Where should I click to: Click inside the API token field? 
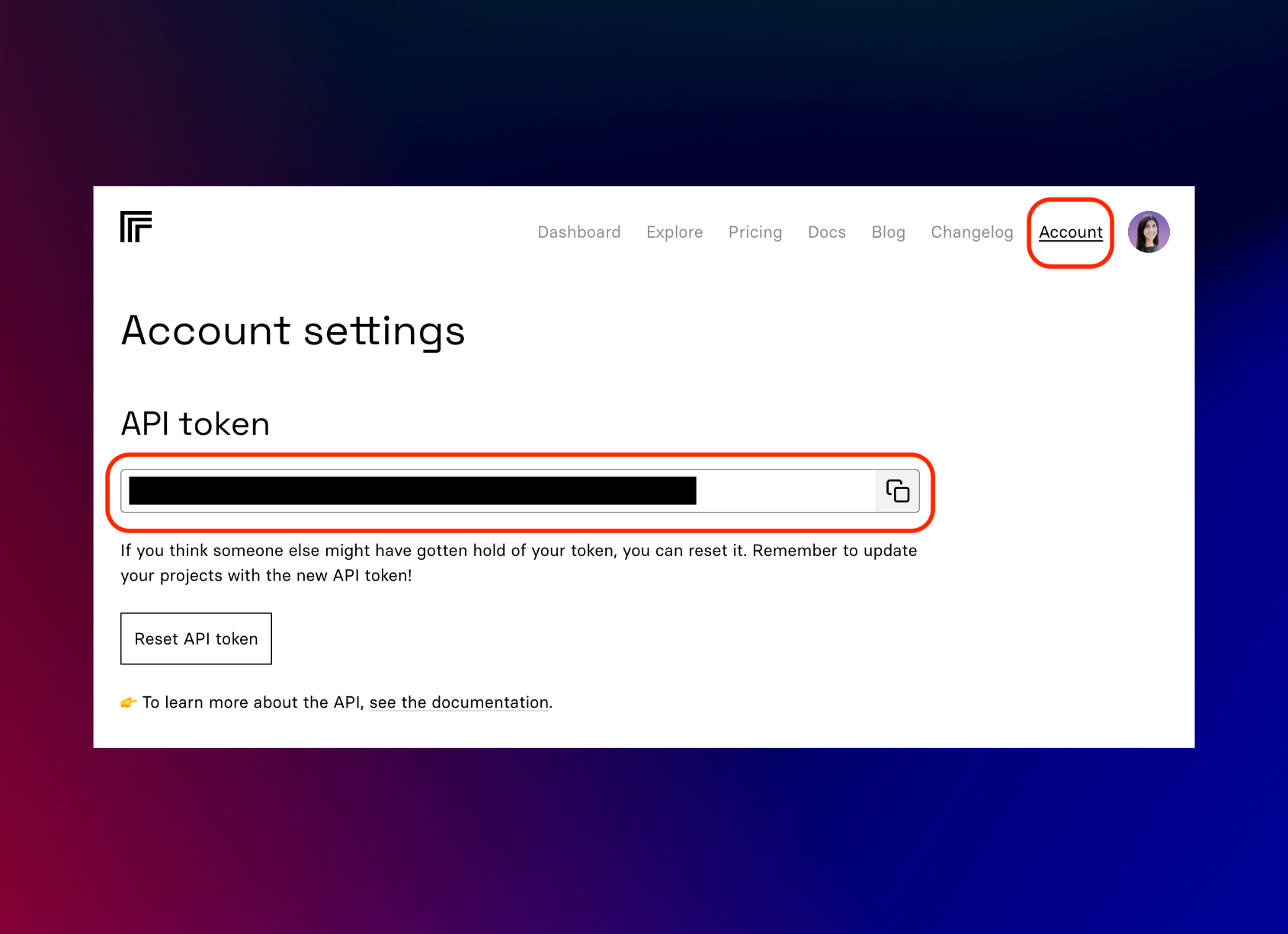click(785, 491)
